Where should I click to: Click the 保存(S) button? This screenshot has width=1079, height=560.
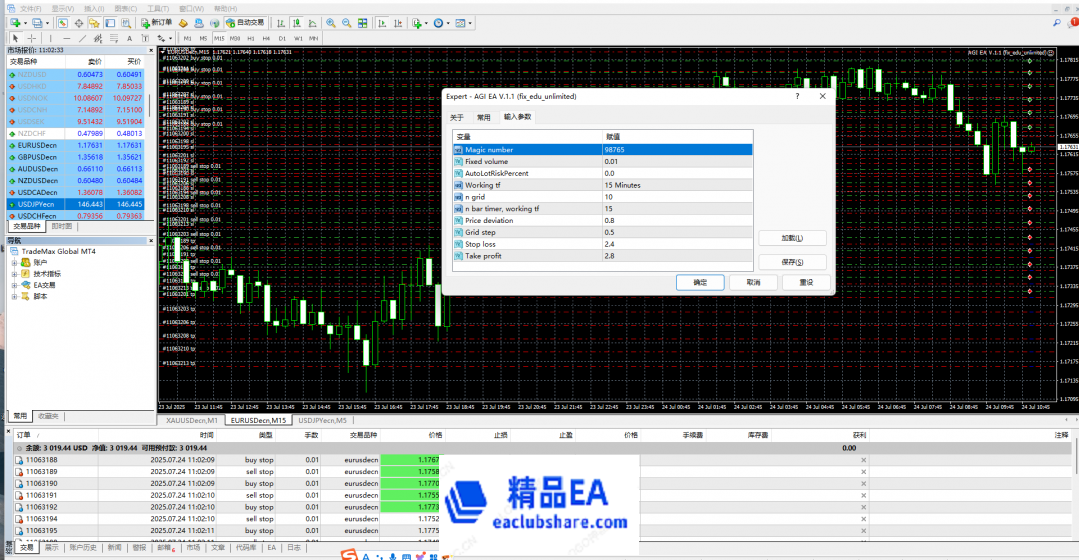pos(792,262)
